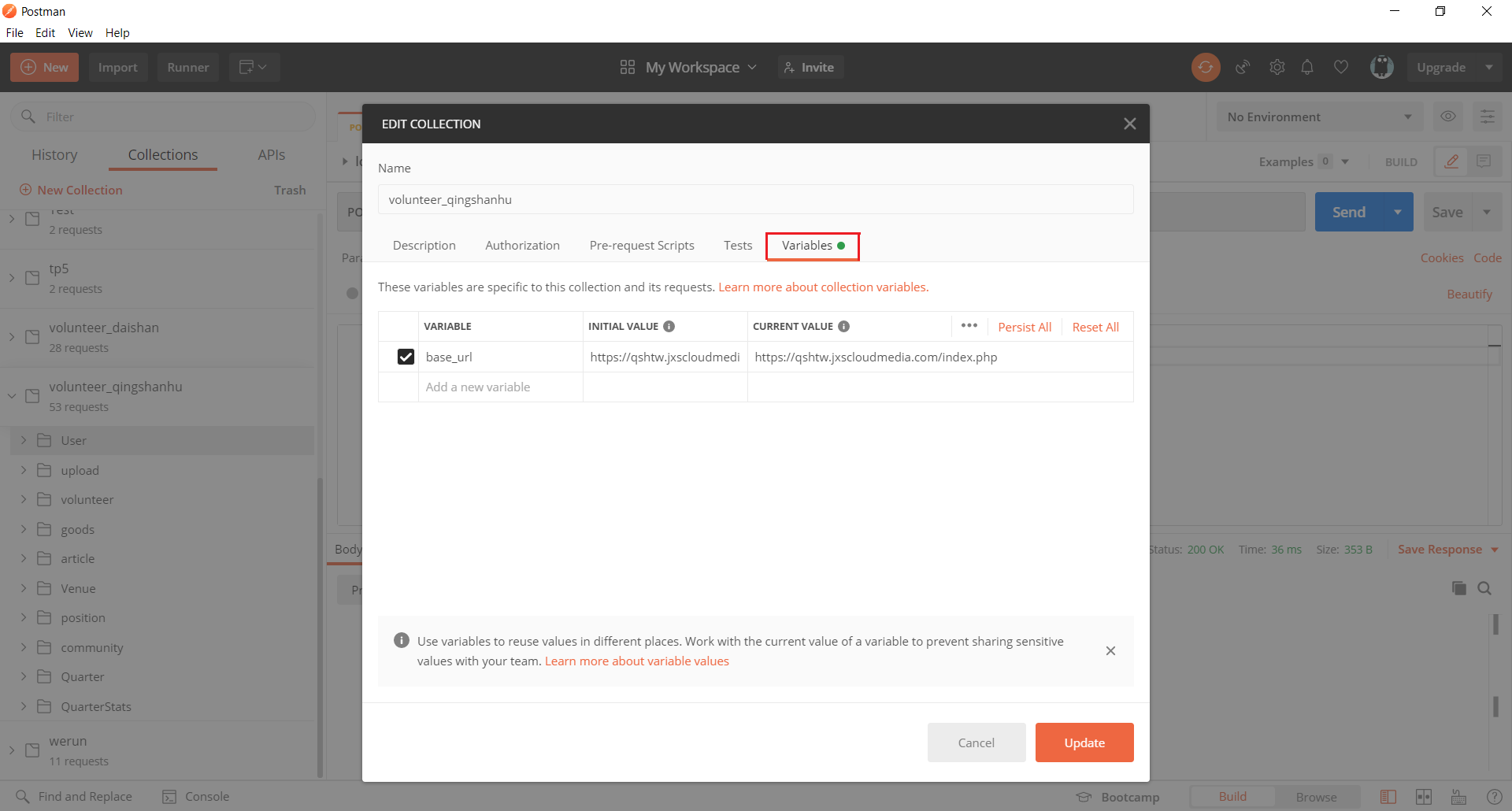
Task: Open the Console from status bar
Action: tap(196, 797)
